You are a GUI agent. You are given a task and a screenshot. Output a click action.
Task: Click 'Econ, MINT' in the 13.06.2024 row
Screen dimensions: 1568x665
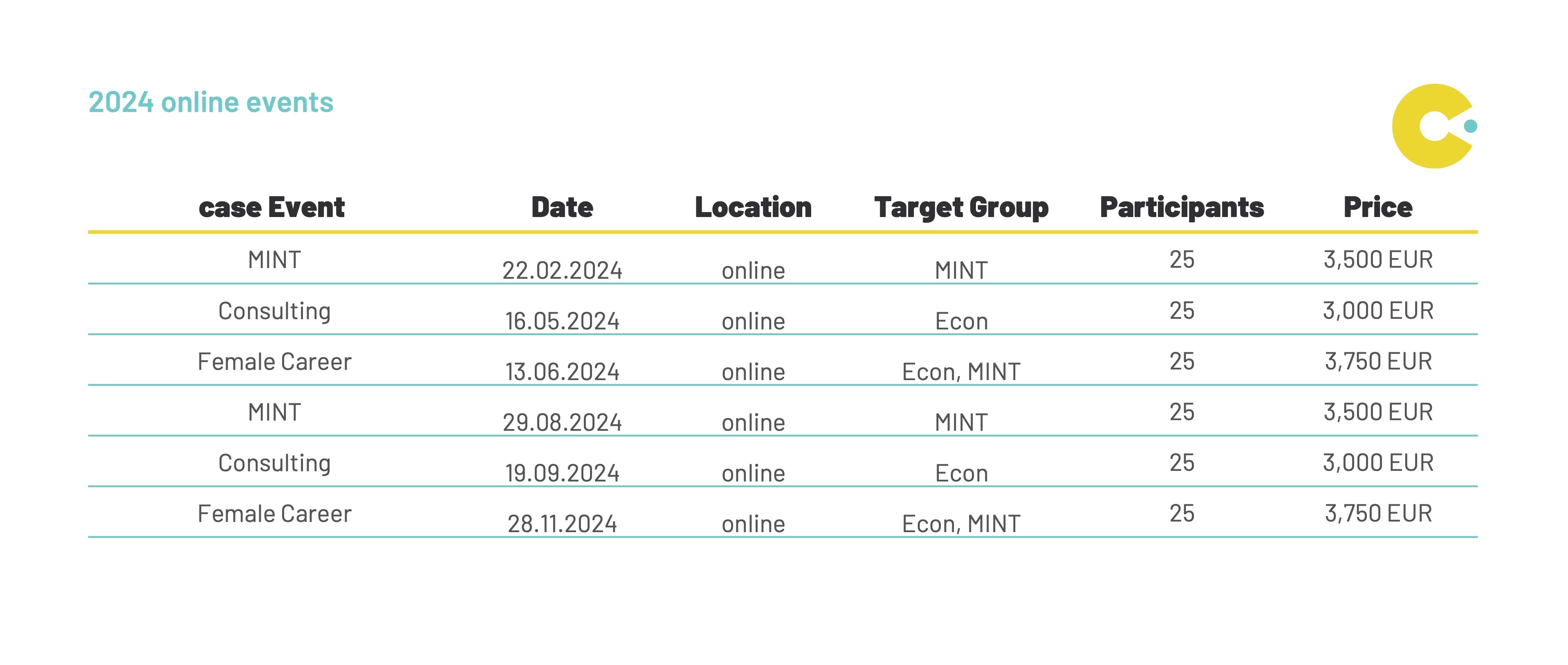click(961, 372)
